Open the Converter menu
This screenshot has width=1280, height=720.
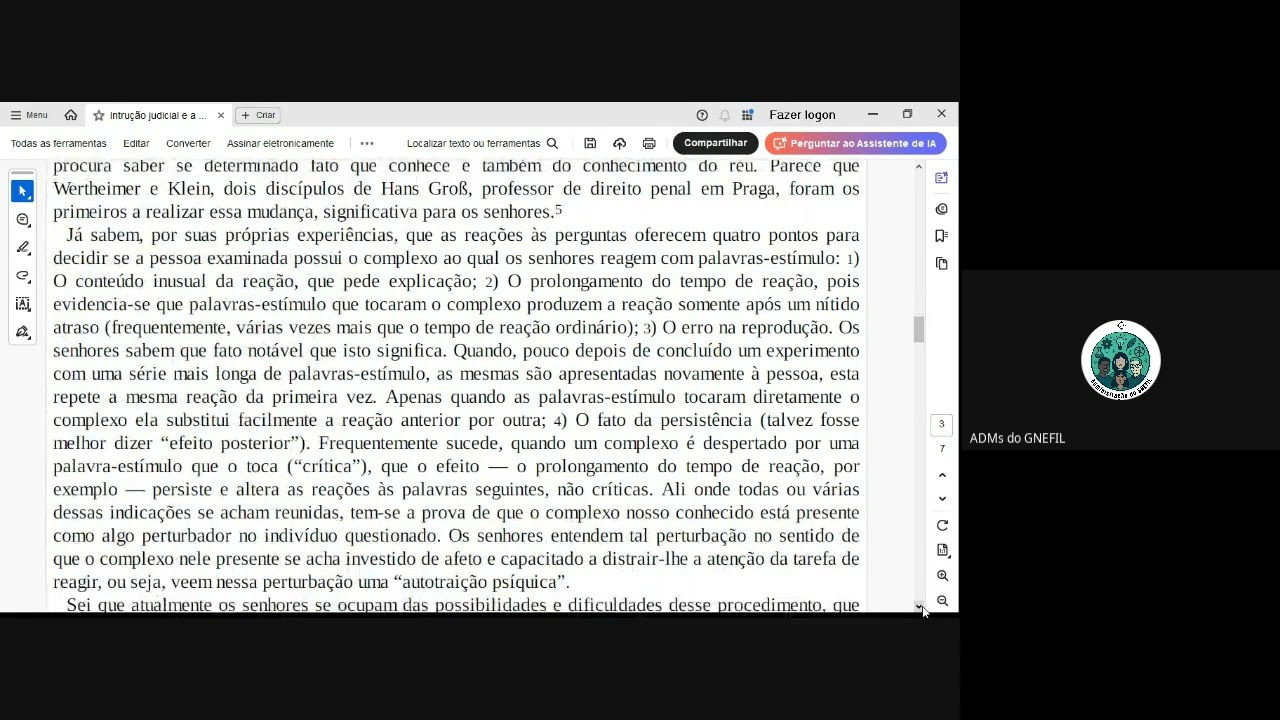tap(188, 143)
